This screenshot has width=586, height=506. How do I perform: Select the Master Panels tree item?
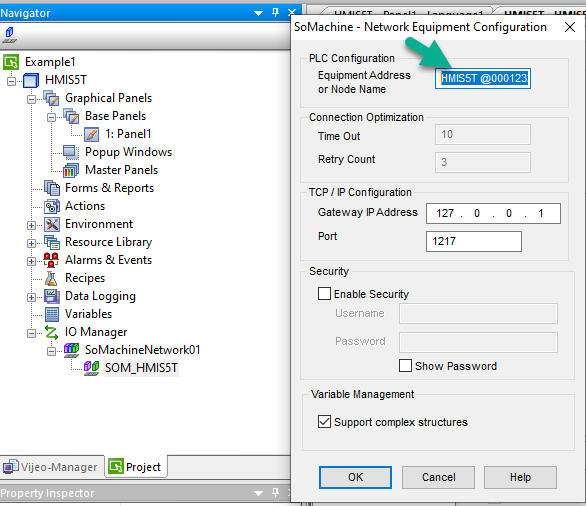pos(121,170)
